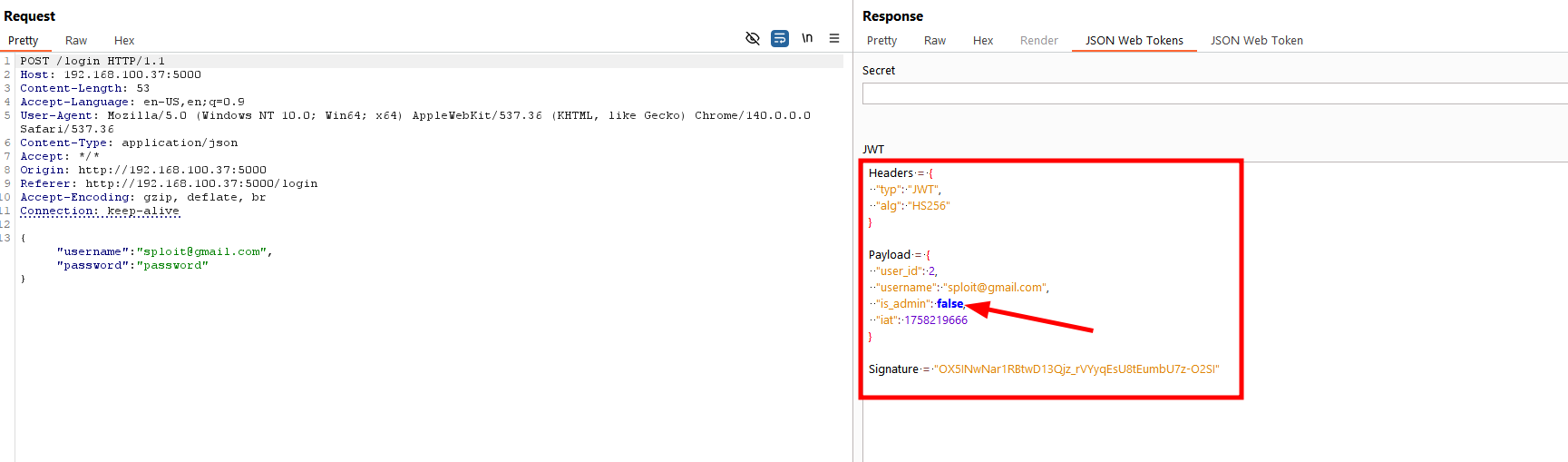Viewport: 1568px width, 462px height.
Task: Click the hide-details eye-slash icon in Request
Action: point(752,38)
